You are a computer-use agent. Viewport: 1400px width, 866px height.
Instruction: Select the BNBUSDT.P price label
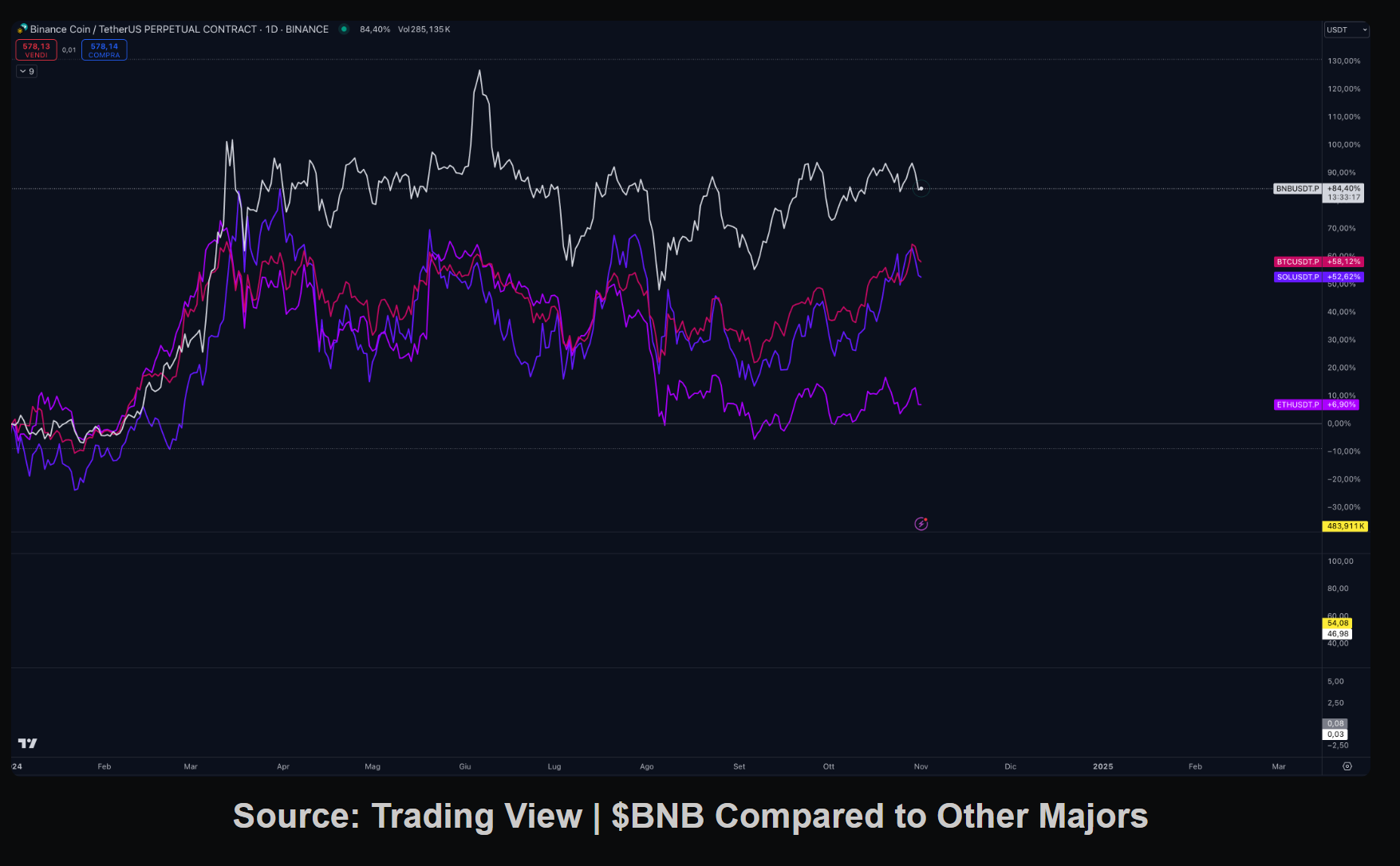[1297, 189]
